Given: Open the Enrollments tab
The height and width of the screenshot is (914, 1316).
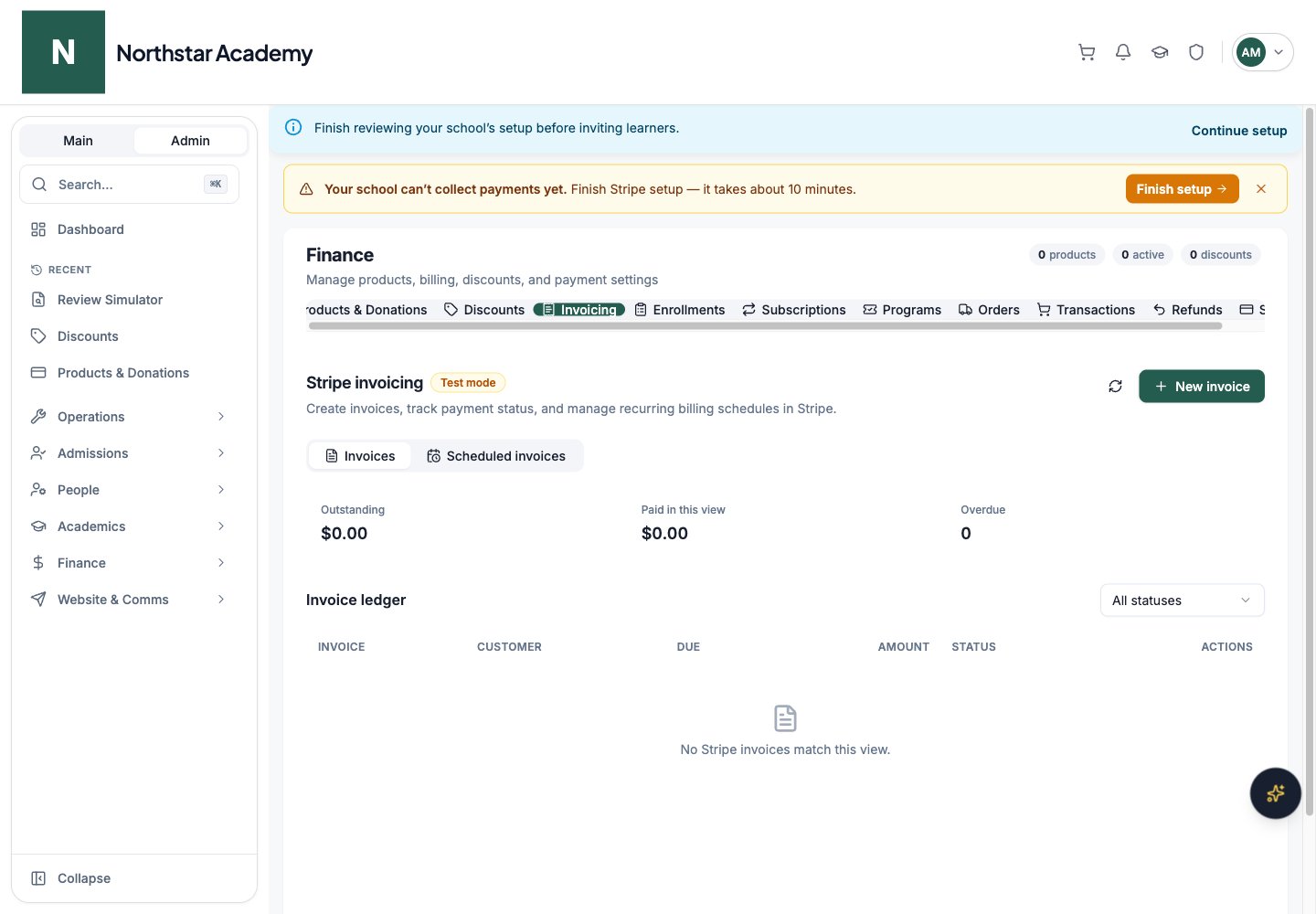Looking at the screenshot, I should tap(680, 310).
